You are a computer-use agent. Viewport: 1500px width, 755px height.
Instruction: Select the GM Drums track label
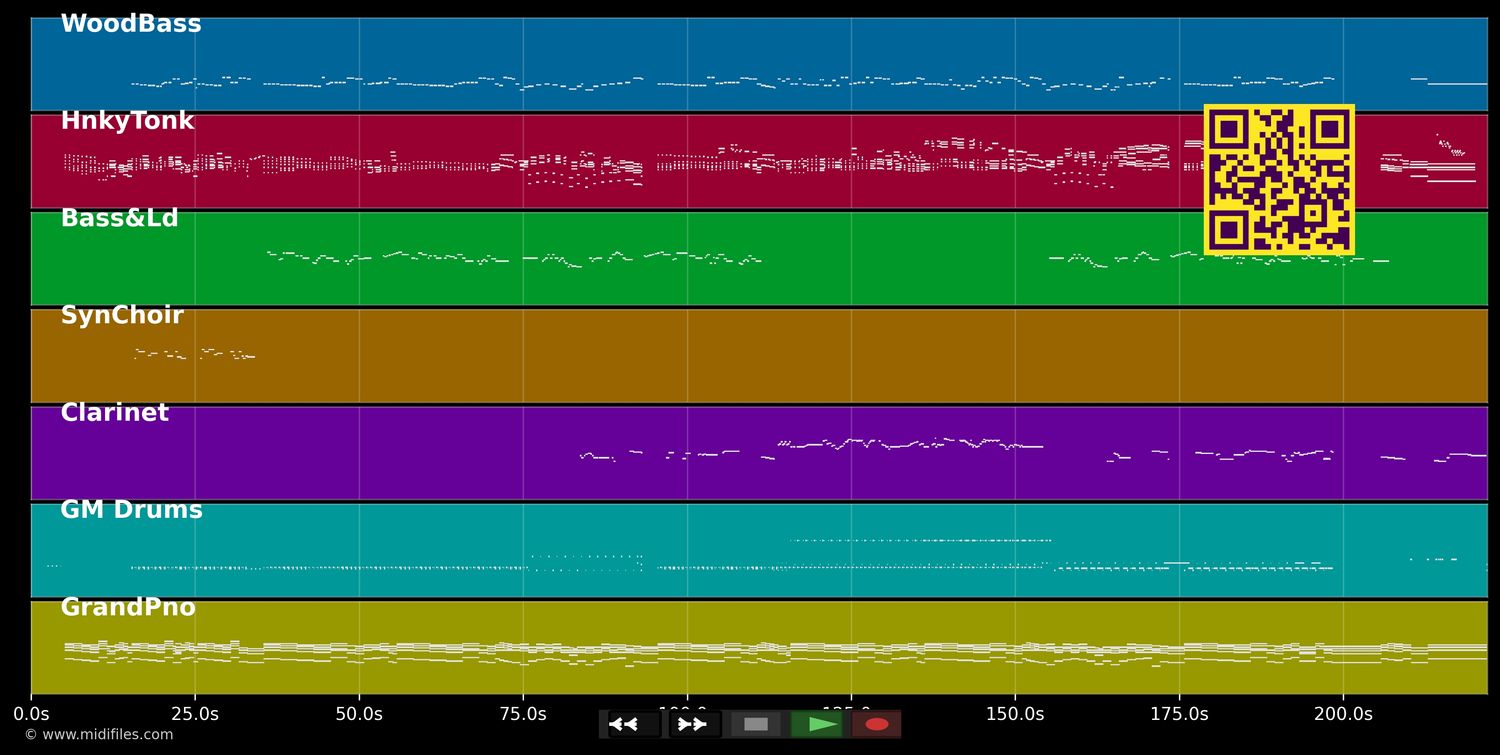pyautogui.click(x=131, y=510)
